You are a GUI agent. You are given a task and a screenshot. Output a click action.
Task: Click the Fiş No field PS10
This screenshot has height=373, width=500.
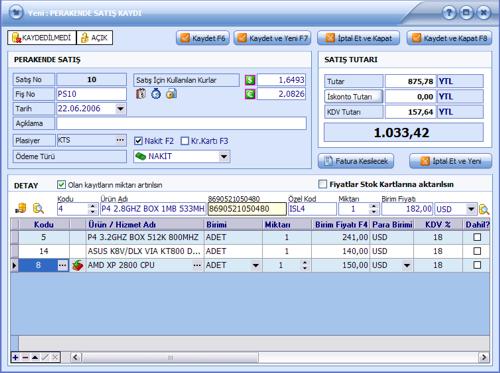[91, 94]
